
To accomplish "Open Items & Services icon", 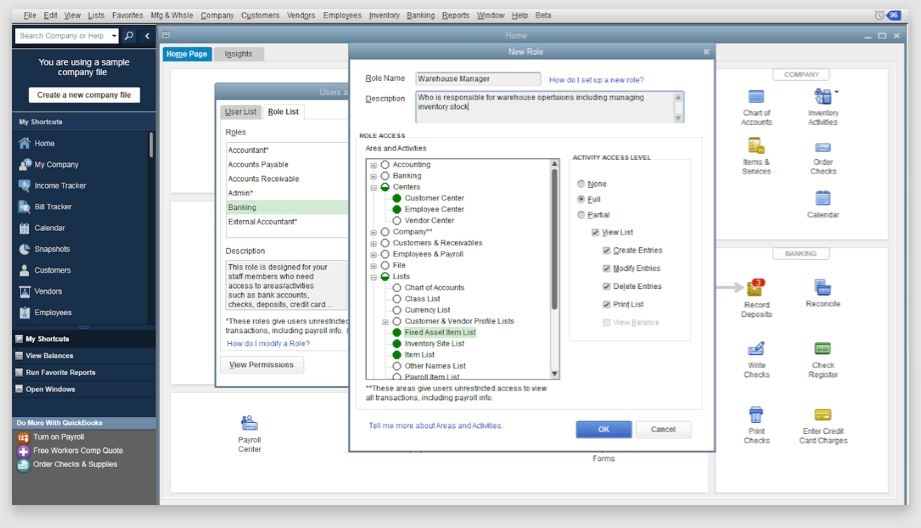I will [756, 145].
